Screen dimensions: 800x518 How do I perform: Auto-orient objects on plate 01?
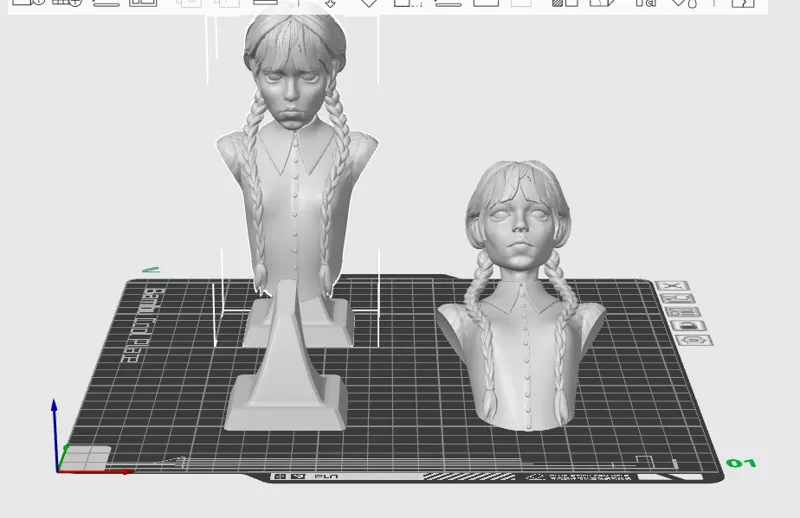pyautogui.click(x=677, y=299)
